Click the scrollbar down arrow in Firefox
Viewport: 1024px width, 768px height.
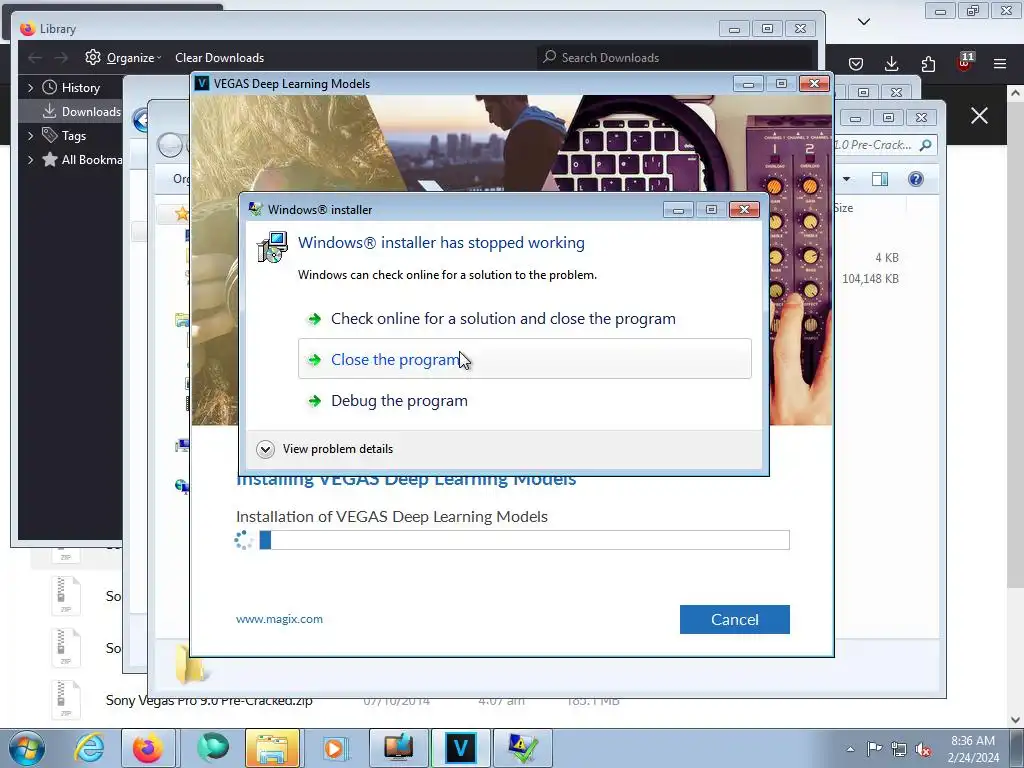tap(1016, 719)
